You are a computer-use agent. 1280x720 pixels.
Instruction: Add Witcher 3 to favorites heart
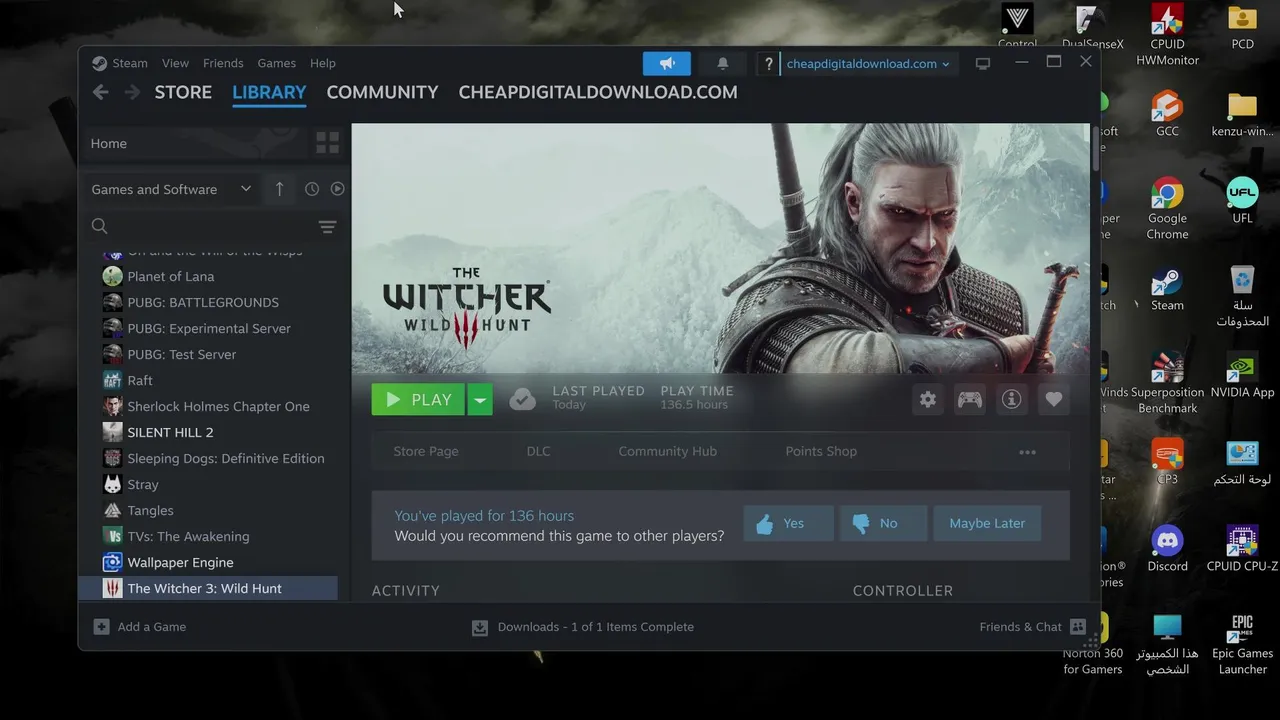click(x=1054, y=399)
